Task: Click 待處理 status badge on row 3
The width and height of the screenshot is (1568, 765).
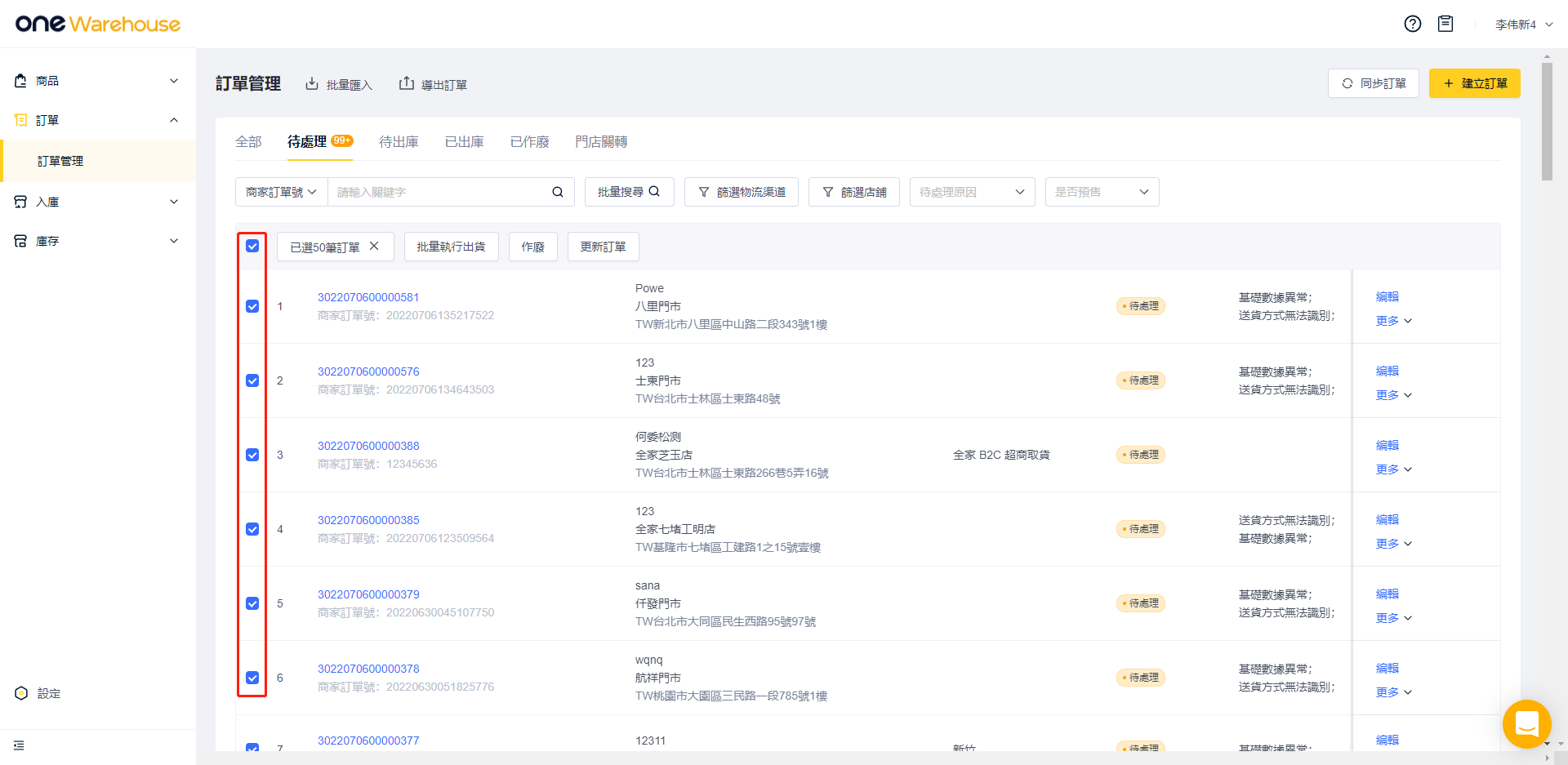Action: click(1140, 455)
